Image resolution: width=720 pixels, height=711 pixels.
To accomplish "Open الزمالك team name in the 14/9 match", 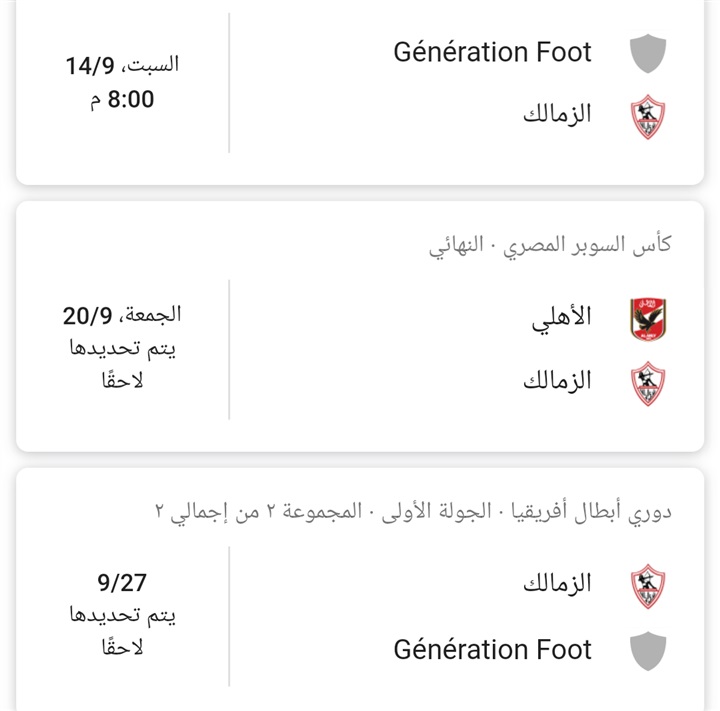I will pyautogui.click(x=557, y=114).
